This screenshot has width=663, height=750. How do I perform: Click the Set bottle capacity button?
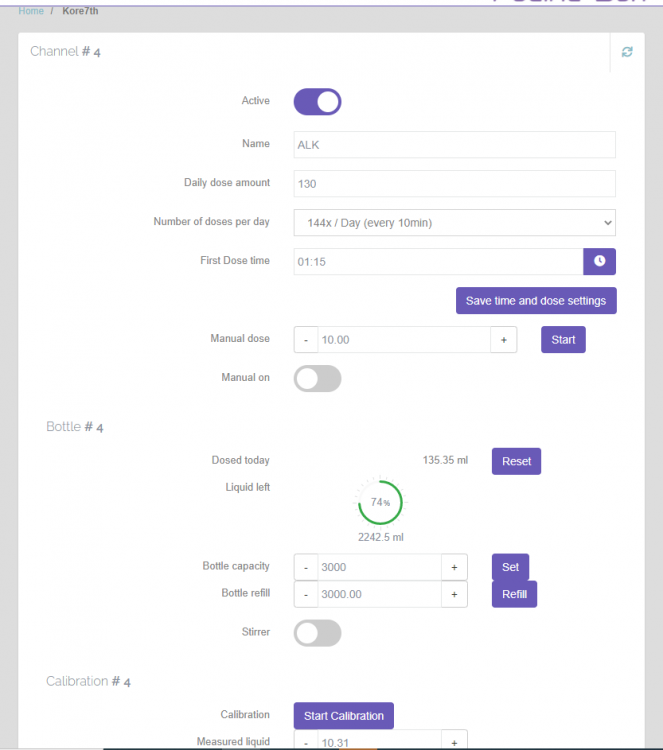pos(510,567)
